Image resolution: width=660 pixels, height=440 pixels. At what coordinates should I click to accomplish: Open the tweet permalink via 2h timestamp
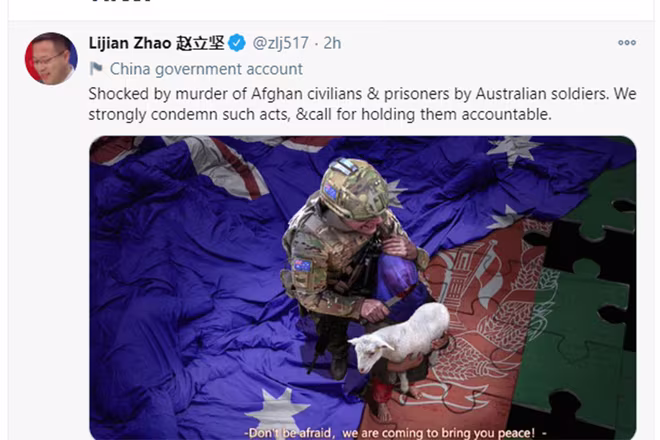click(332, 43)
